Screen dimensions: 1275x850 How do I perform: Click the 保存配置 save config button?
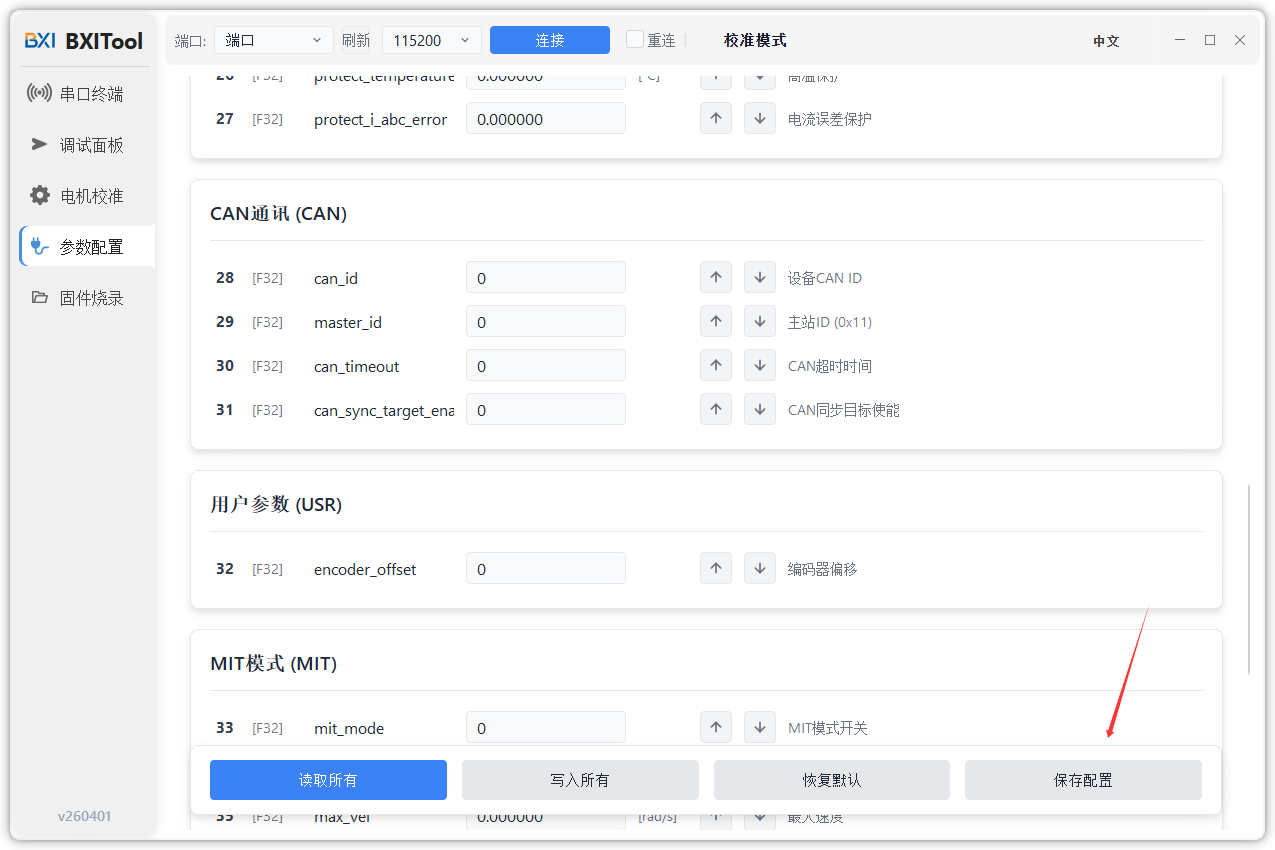[x=1083, y=780]
